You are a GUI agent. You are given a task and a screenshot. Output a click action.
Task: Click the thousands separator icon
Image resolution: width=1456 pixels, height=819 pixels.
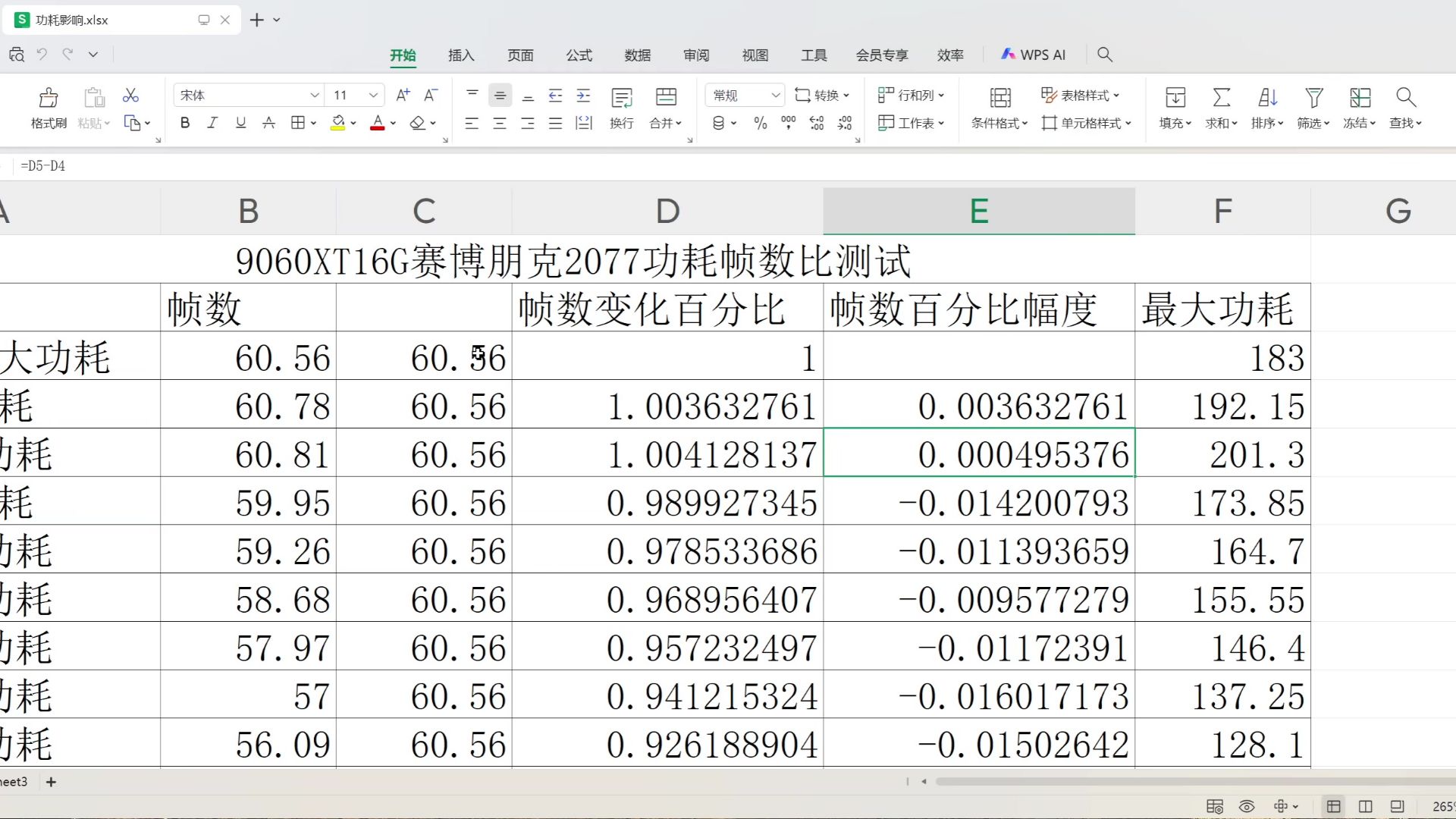pos(788,123)
